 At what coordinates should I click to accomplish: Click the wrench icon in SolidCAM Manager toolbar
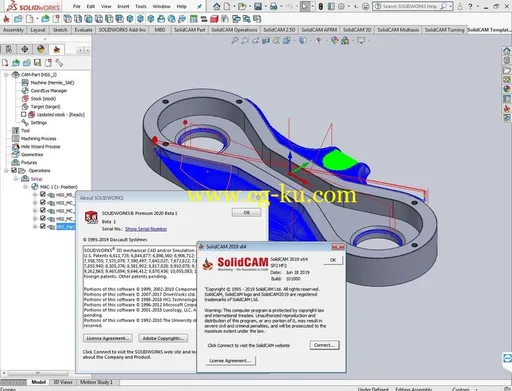[59, 62]
